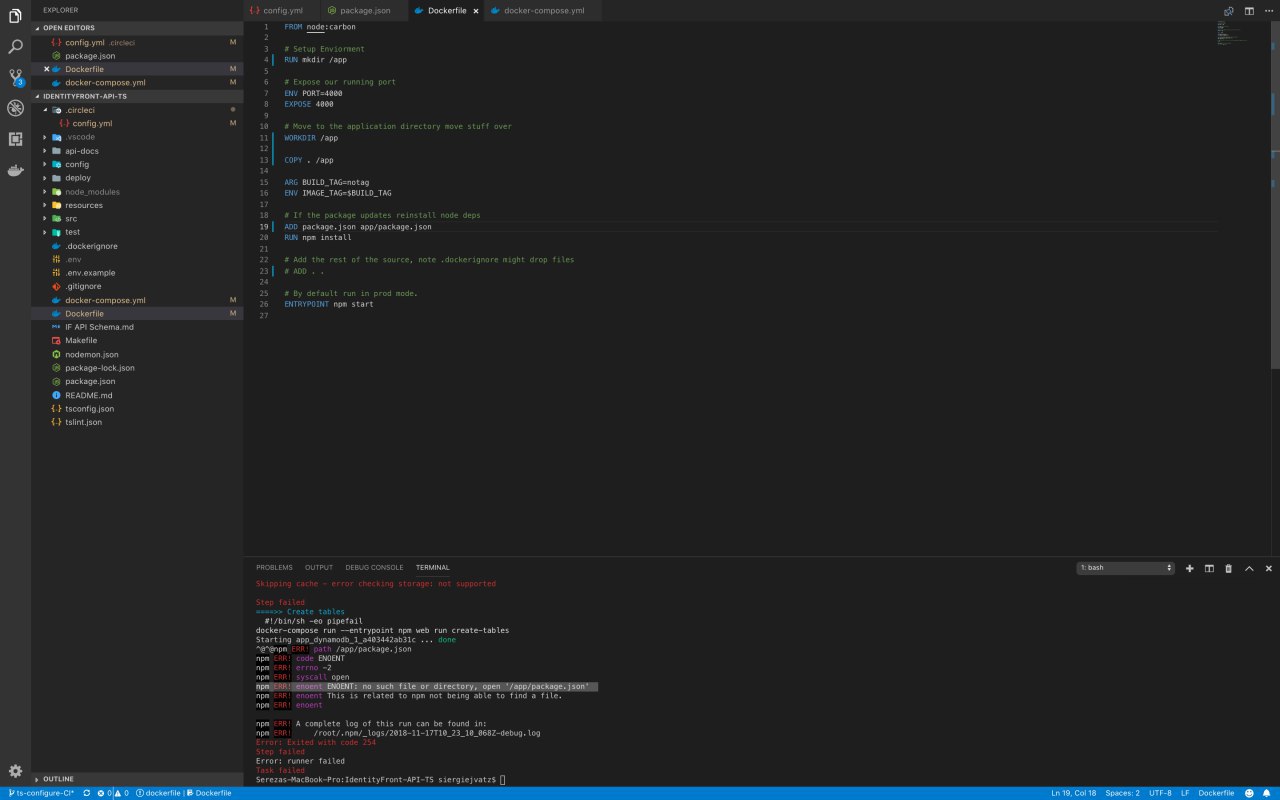Open the Debug view in activity bar
Image resolution: width=1280 pixels, height=800 pixels.
click(x=15, y=108)
